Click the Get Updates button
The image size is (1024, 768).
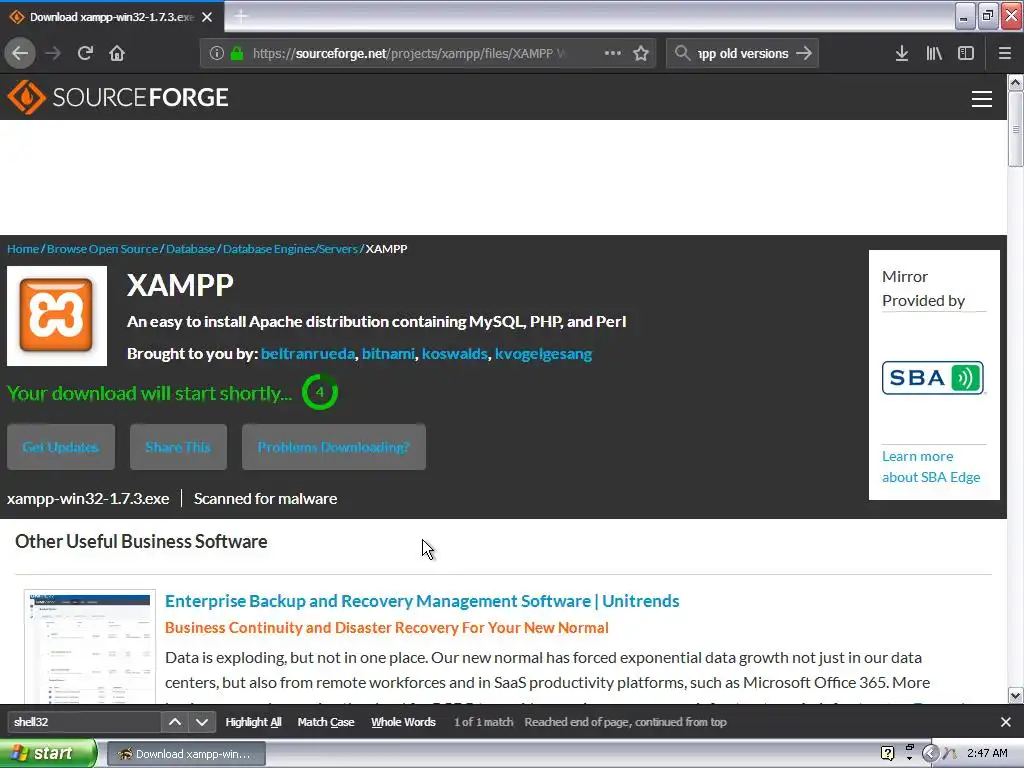tap(61, 447)
